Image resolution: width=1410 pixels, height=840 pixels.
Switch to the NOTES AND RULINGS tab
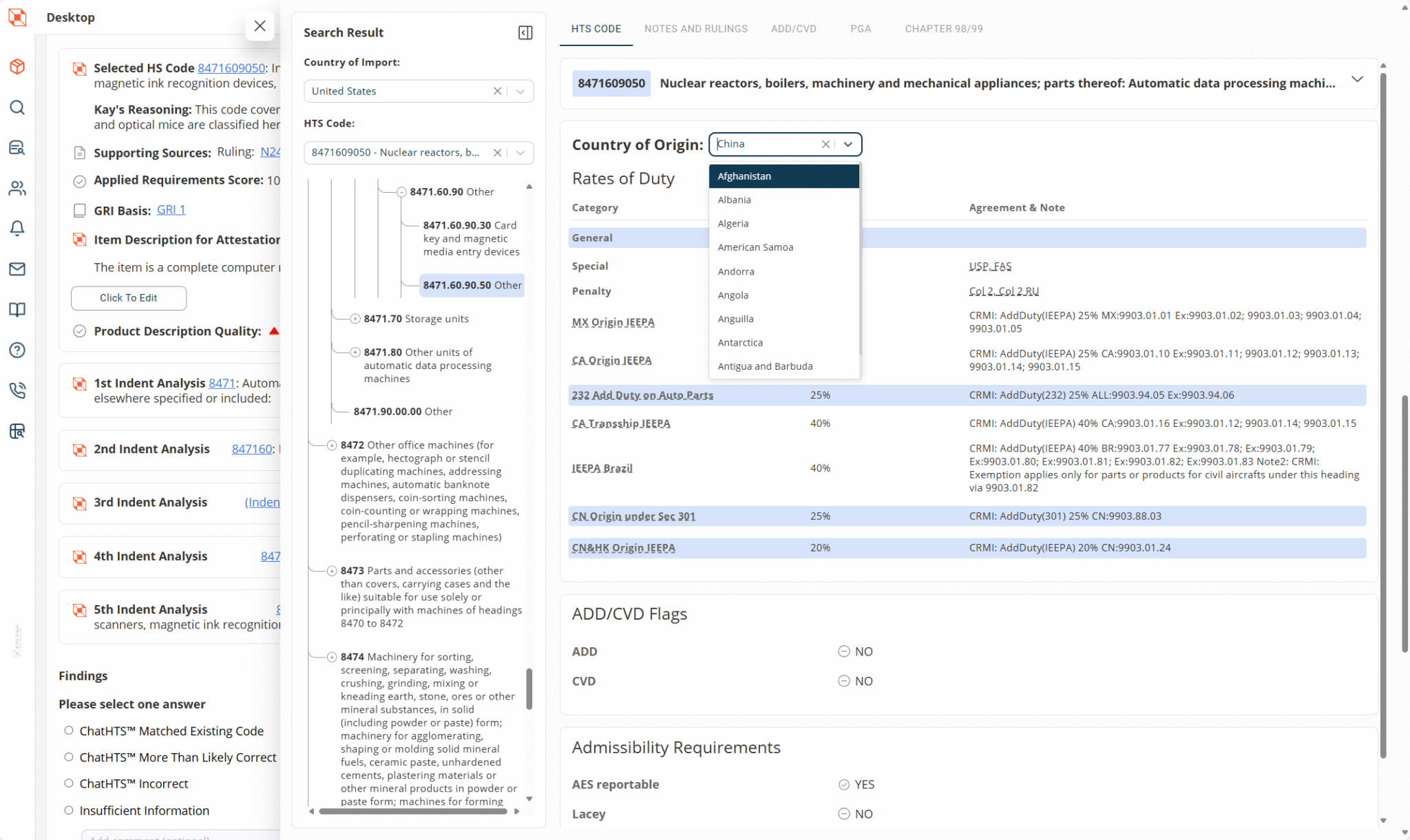(x=695, y=29)
